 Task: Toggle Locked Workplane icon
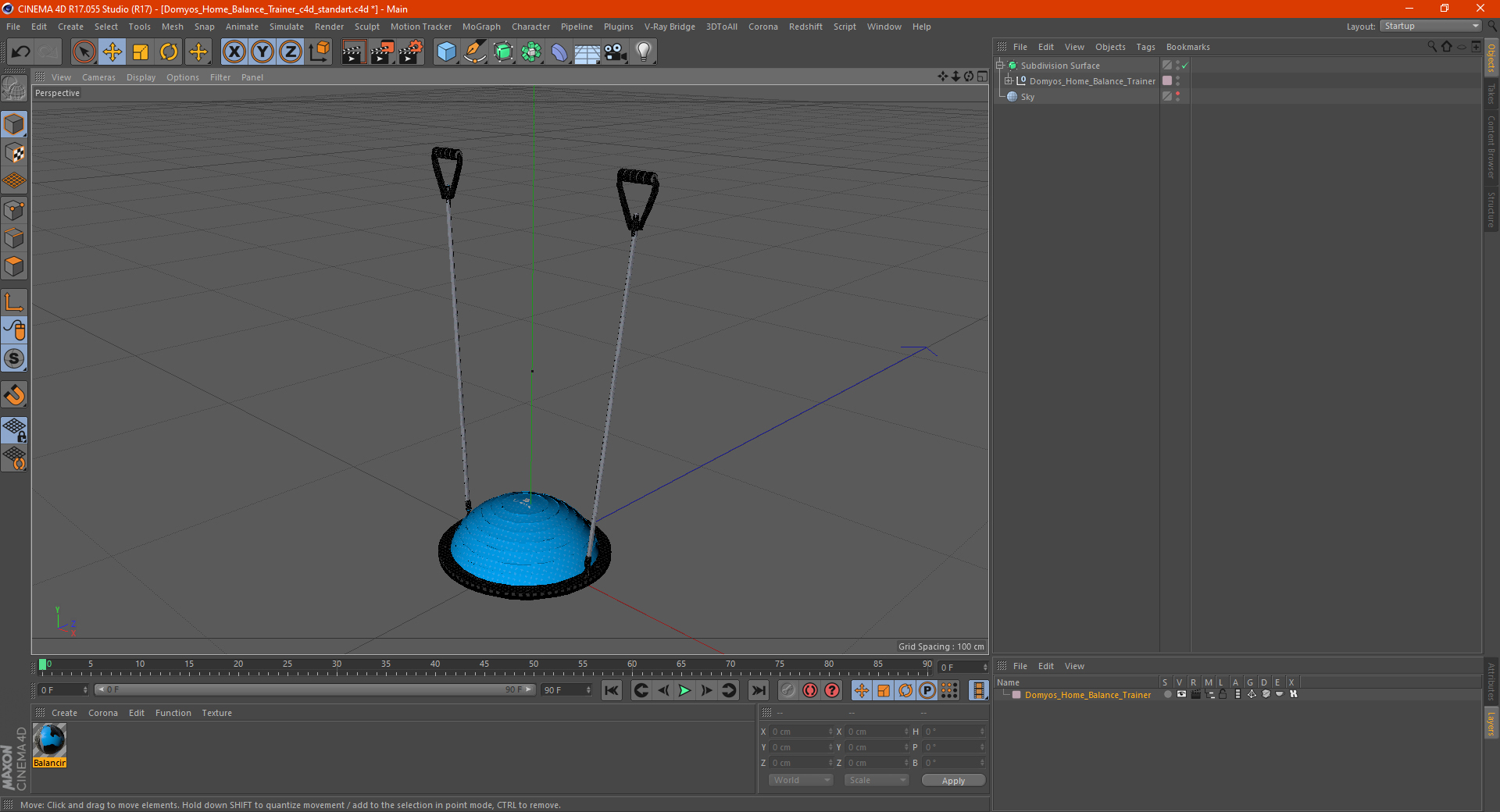tap(14, 429)
